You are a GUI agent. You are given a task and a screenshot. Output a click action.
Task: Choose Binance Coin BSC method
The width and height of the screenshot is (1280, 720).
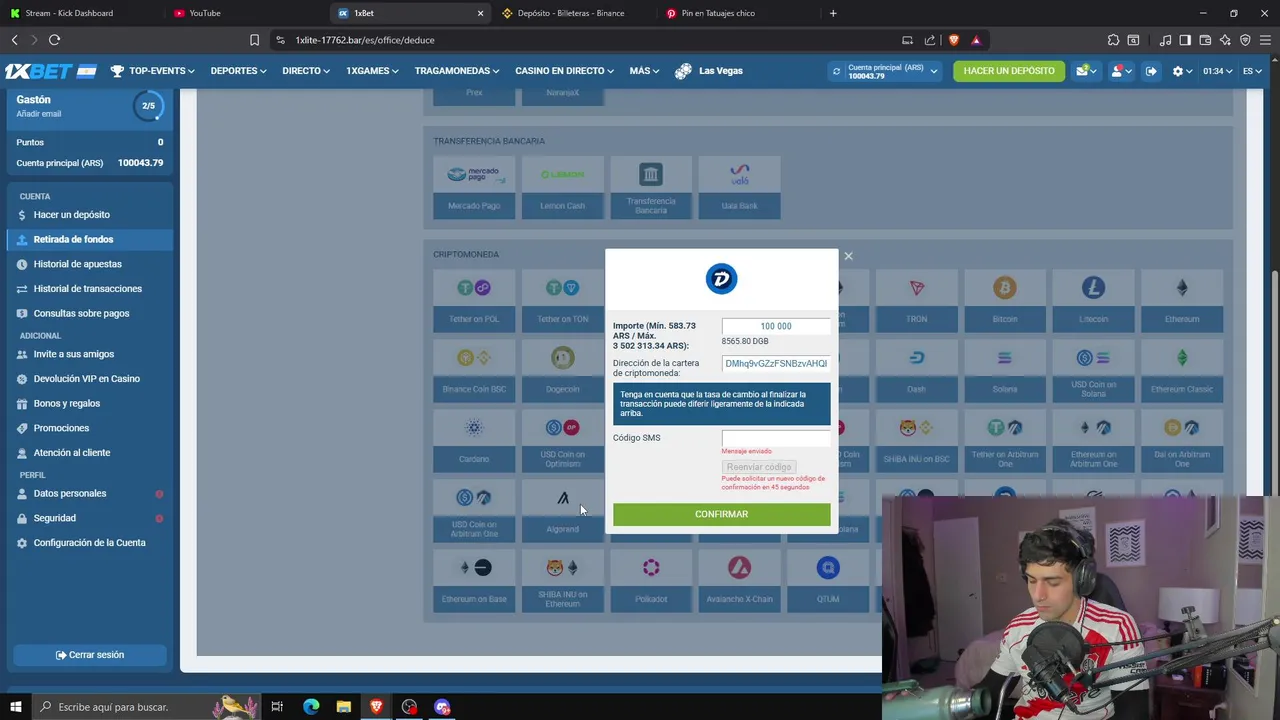pyautogui.click(x=474, y=371)
